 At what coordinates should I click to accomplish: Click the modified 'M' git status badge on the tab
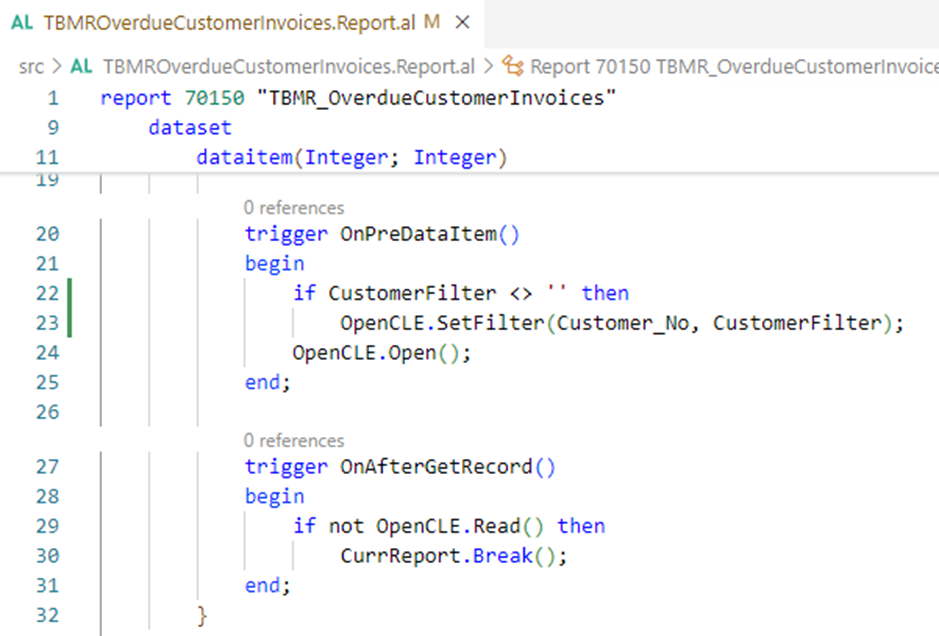pos(432,22)
